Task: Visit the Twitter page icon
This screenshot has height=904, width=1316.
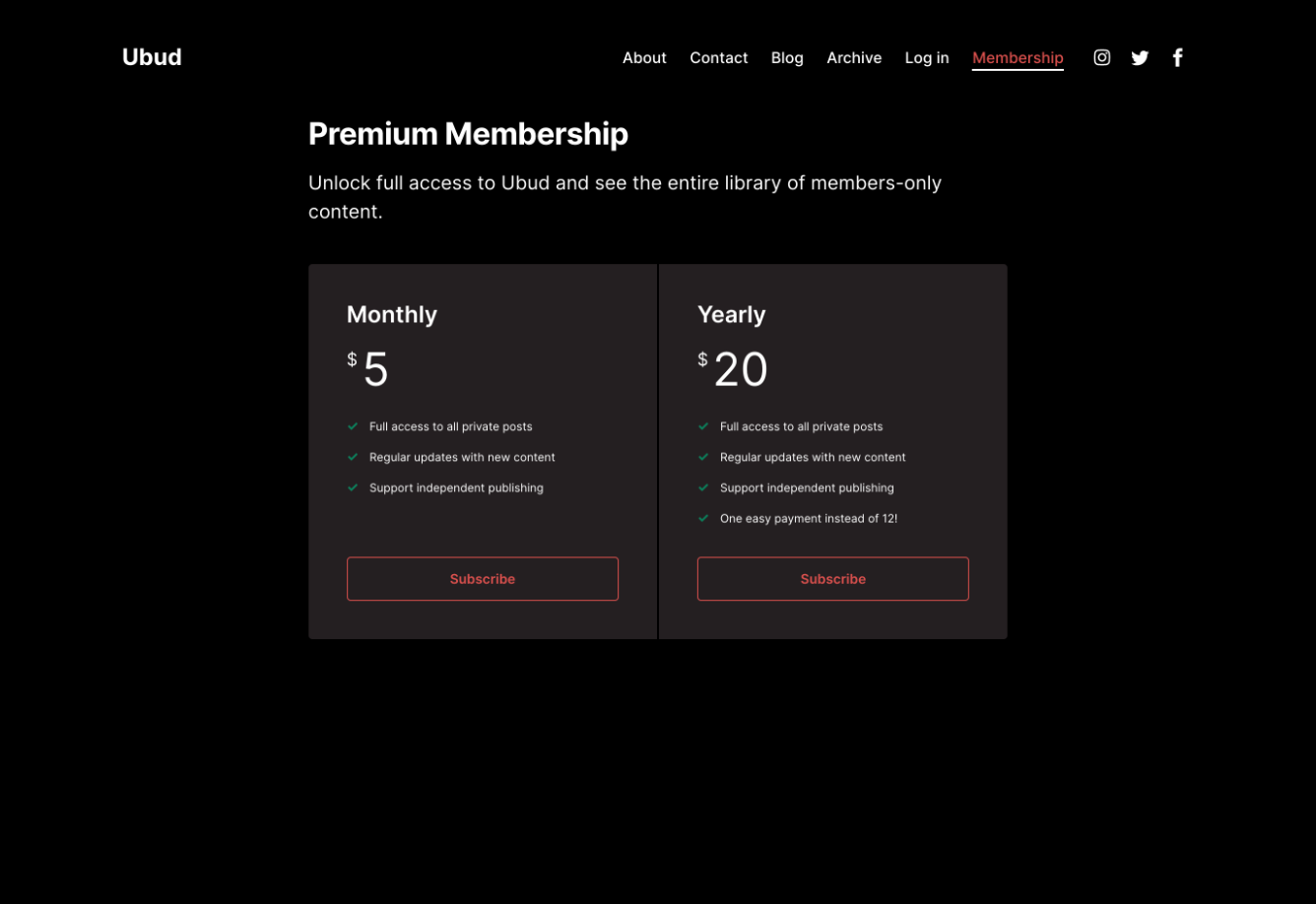Action: (x=1140, y=58)
